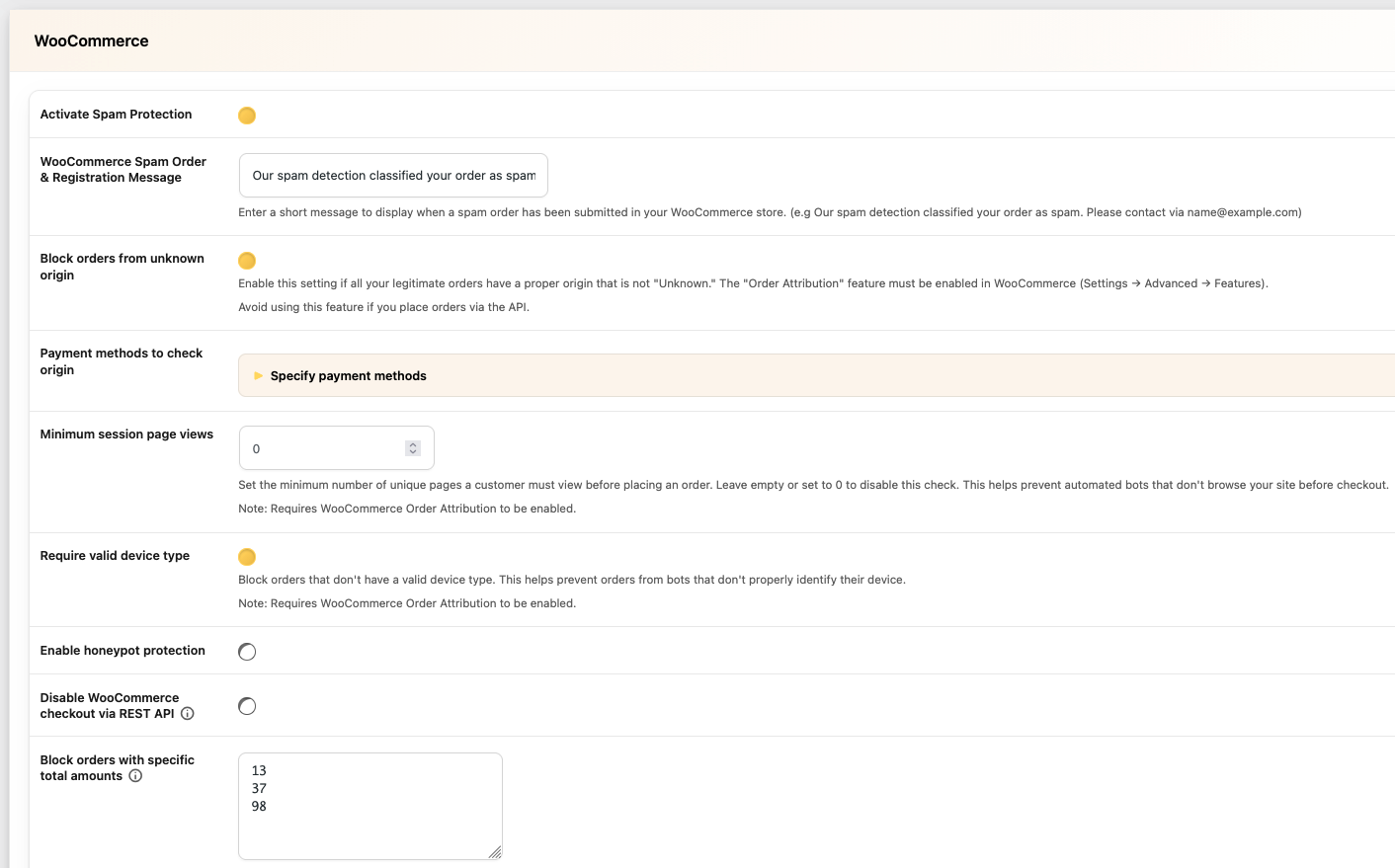This screenshot has width=1395, height=868.
Task: Click the Enable honeypot protection label
Action: pos(123,651)
